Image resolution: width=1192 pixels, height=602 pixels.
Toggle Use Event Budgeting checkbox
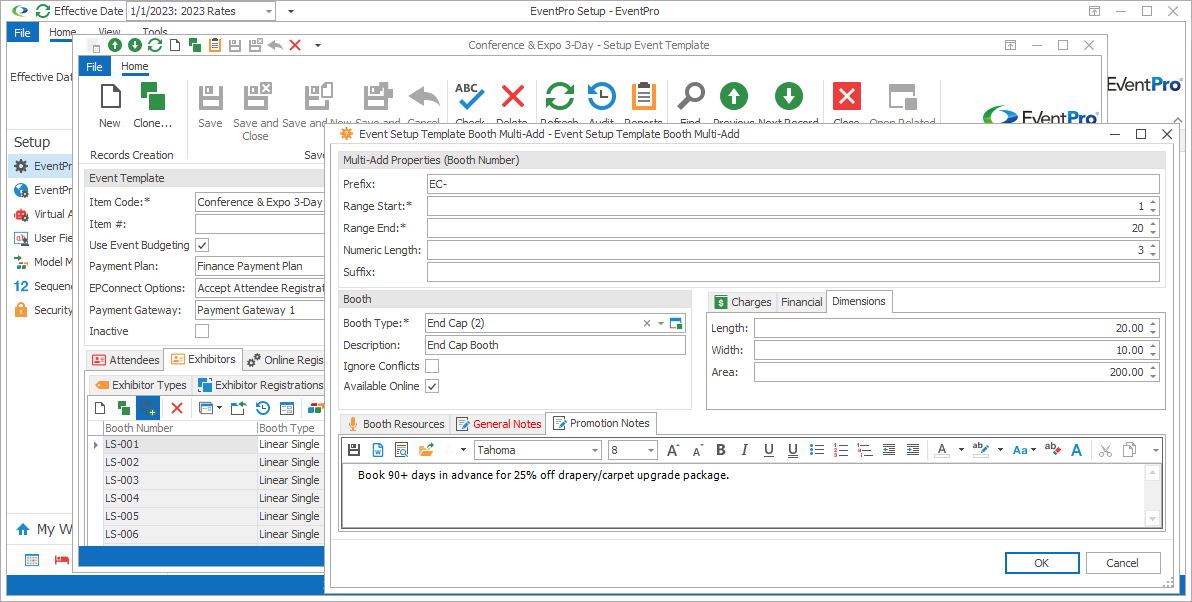tap(202, 245)
